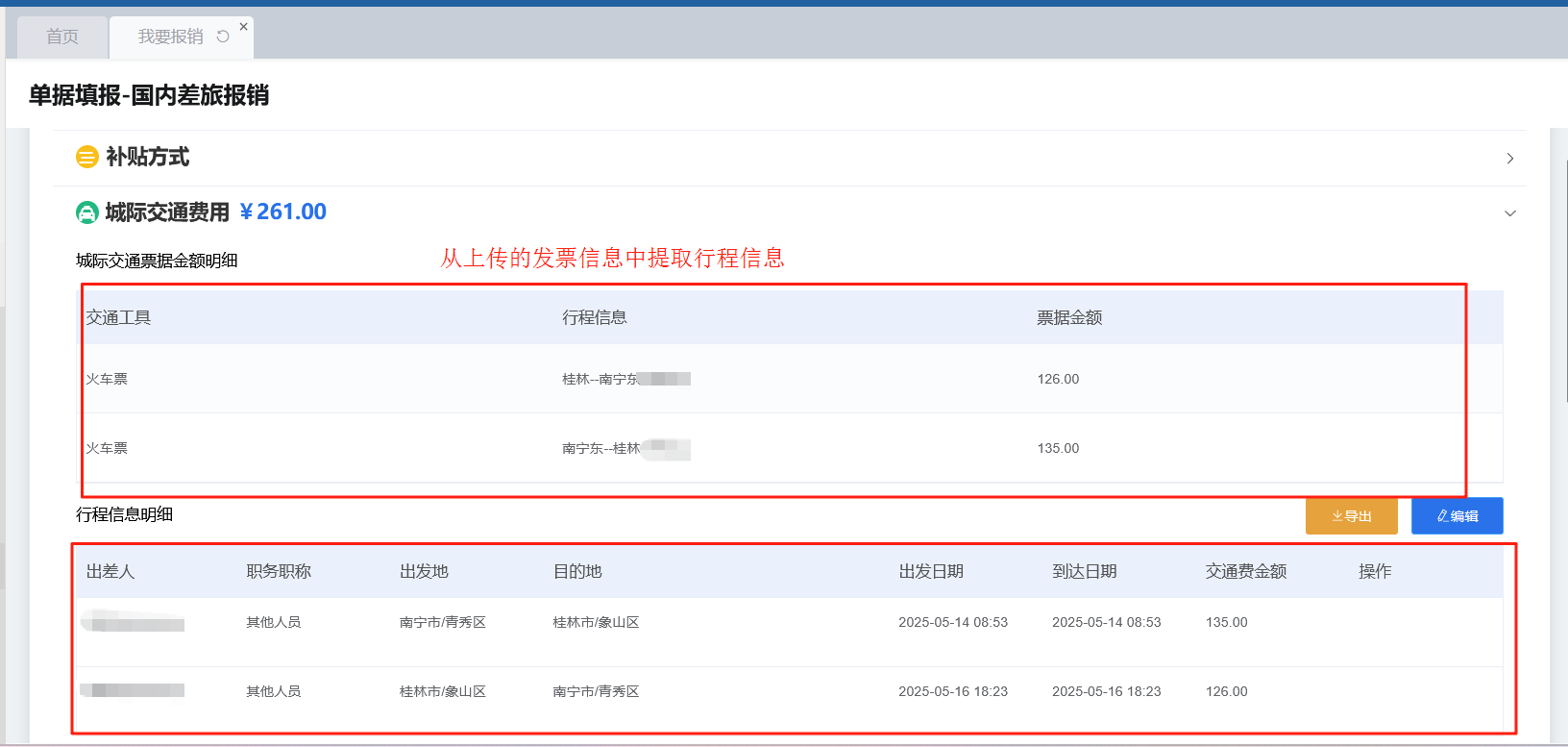
Task: Click the 职务职称 column header
Action: 279,571
